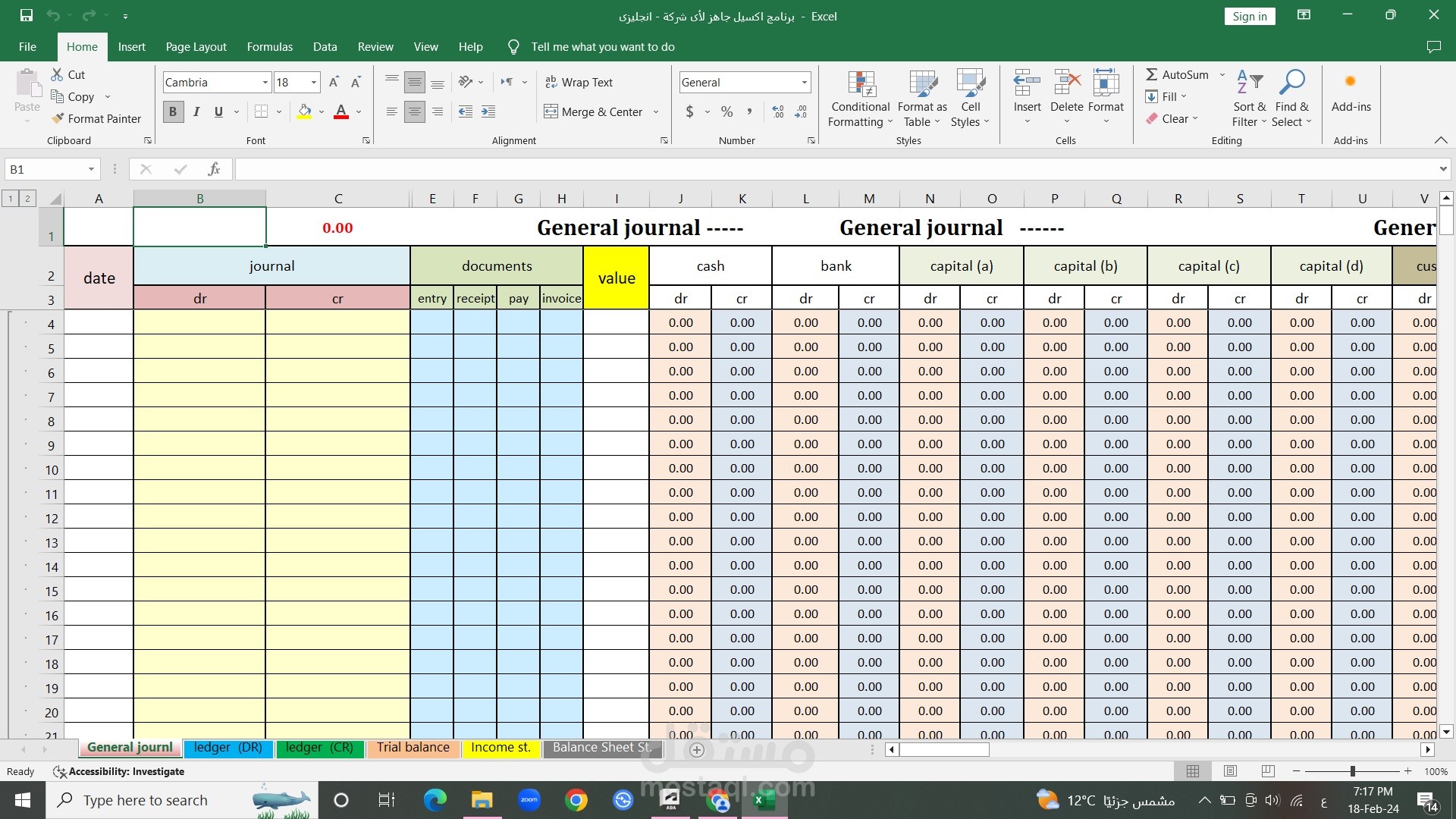Click the zoom slider handle
Viewport: 1456px width, 819px height.
click(1352, 771)
